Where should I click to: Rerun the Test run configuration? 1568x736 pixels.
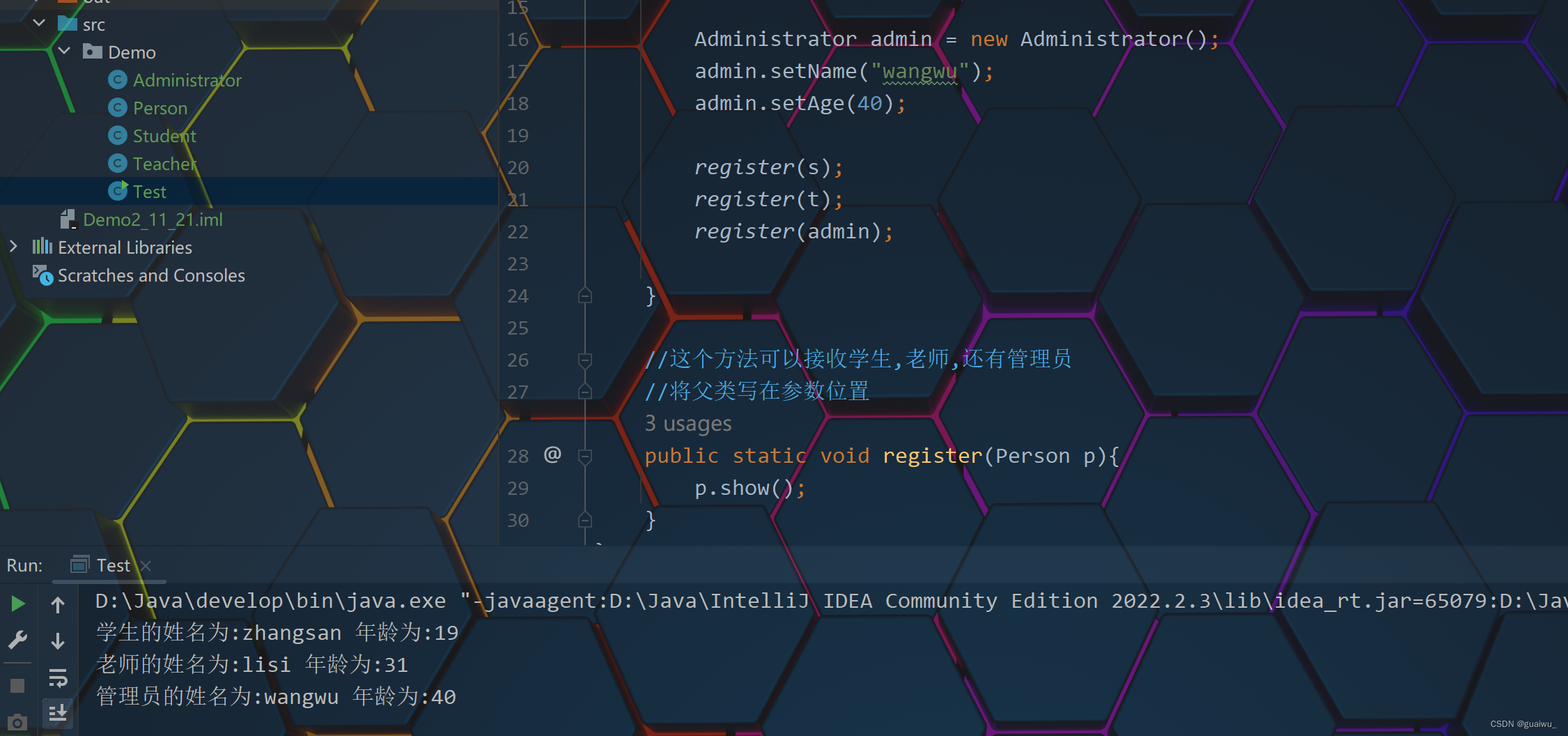[x=17, y=604]
